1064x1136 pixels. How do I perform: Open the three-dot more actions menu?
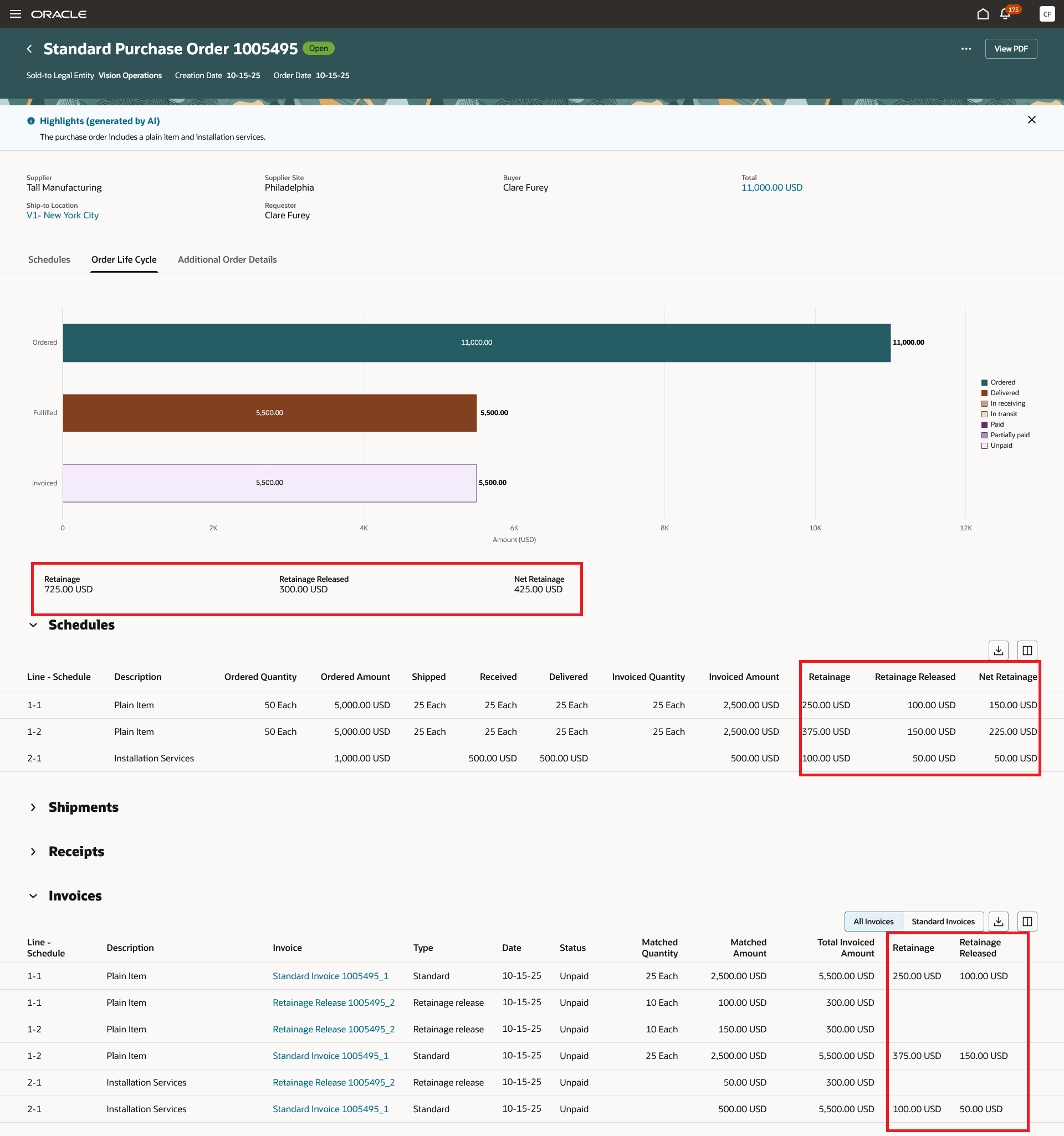(966, 49)
